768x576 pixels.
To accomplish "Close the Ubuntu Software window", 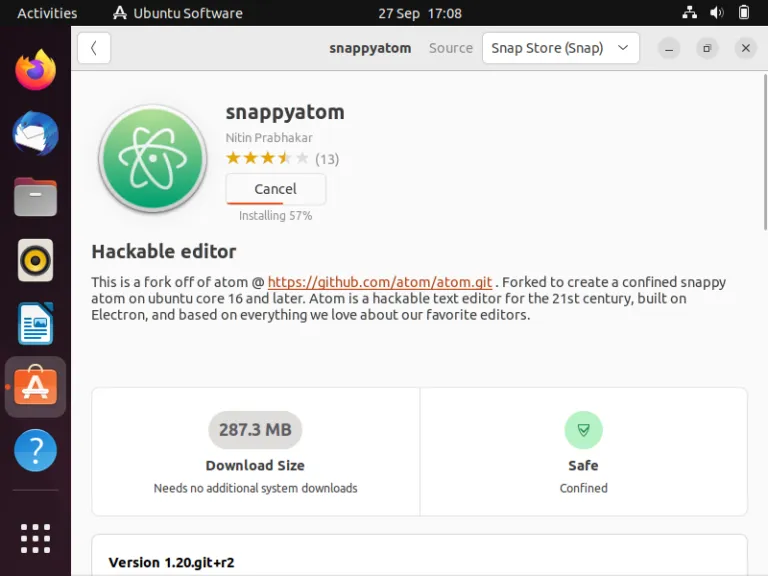I will tap(745, 48).
